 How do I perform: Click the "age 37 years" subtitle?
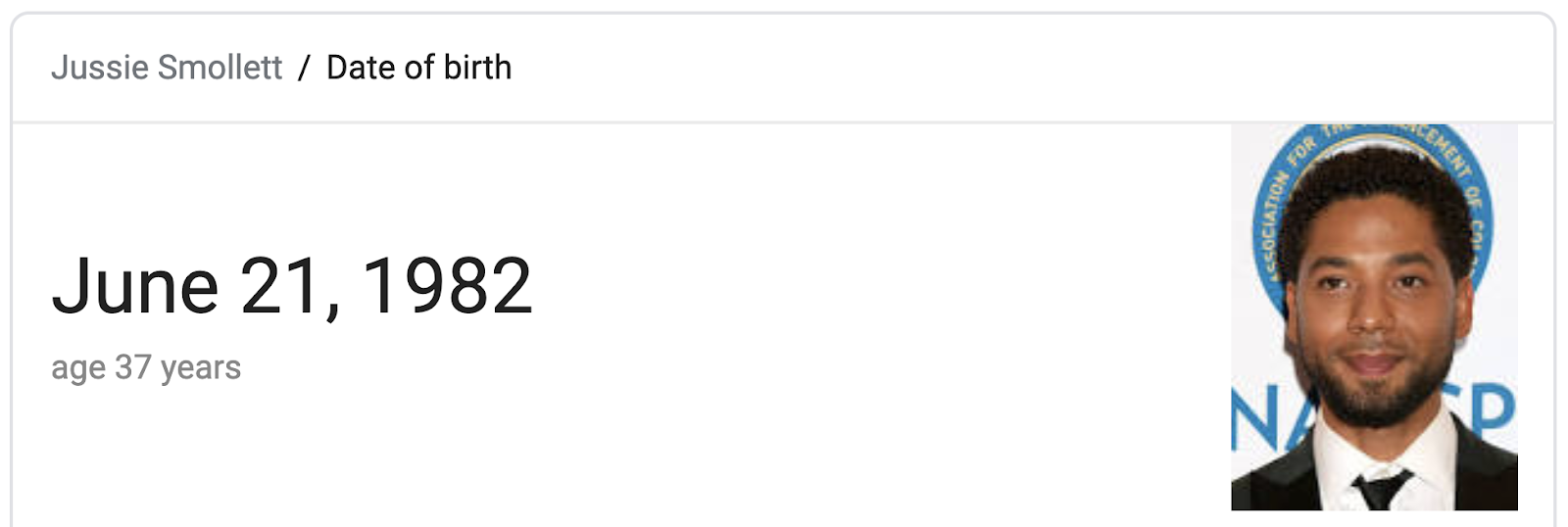pyautogui.click(x=146, y=367)
